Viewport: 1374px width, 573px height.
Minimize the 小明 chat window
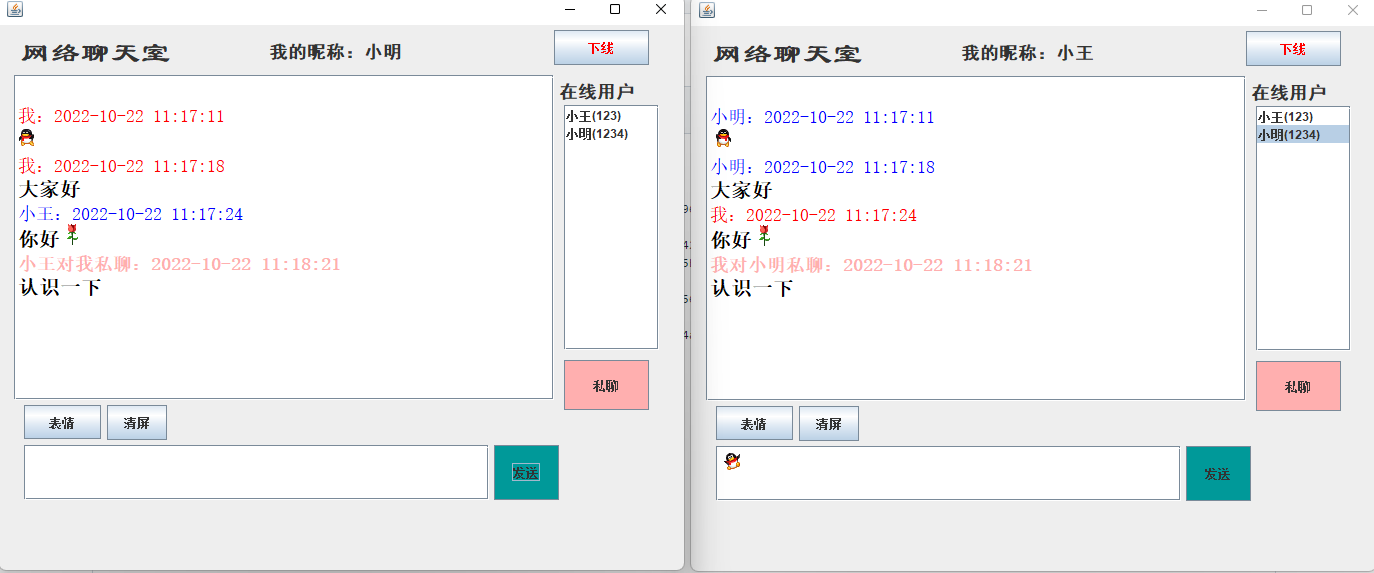click(569, 9)
